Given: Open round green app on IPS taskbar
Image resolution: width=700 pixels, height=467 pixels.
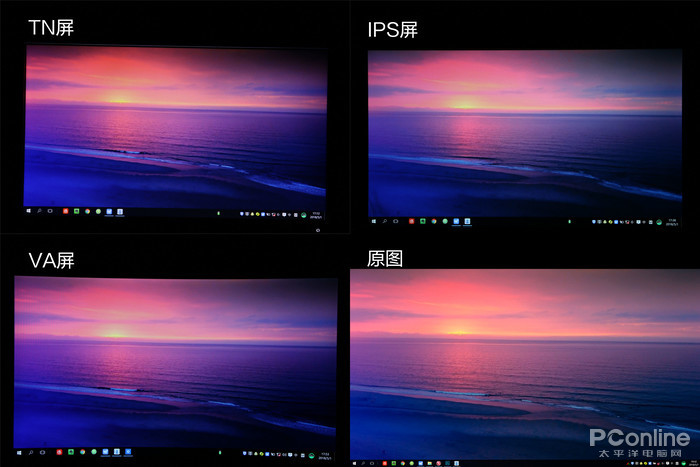Looking at the screenshot, I should coord(445,221).
